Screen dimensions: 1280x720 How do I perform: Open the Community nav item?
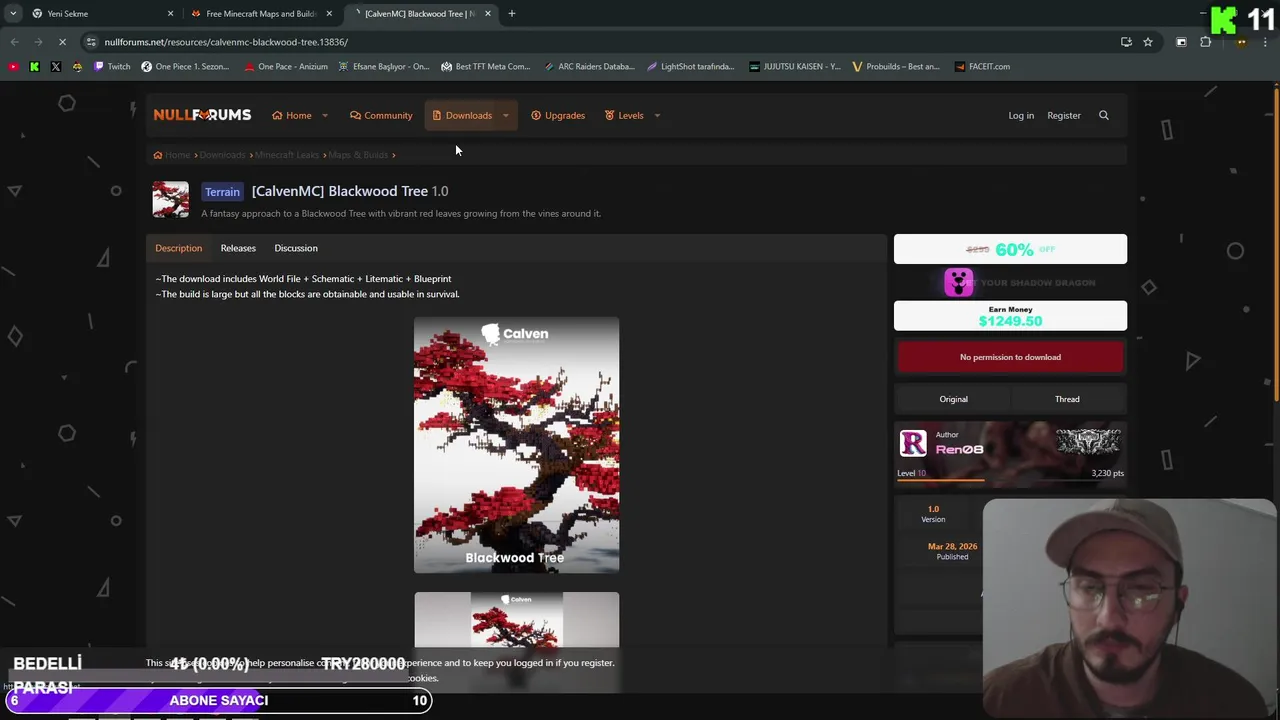[381, 115]
